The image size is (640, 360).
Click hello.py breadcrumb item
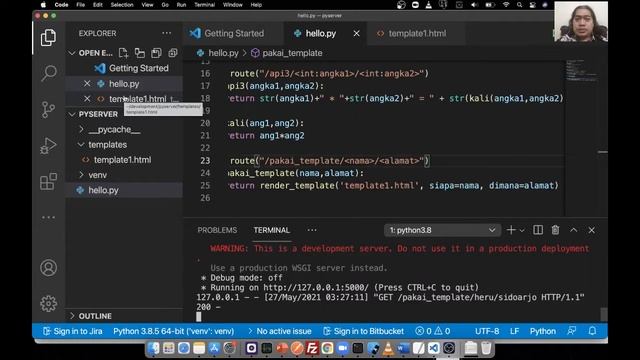(223, 53)
